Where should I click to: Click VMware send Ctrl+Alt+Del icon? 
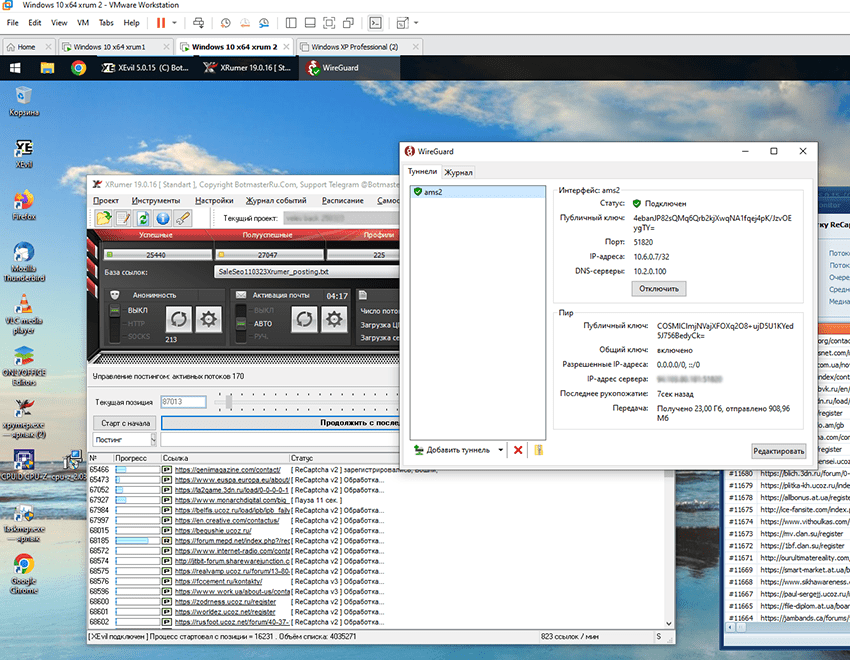click(x=198, y=23)
